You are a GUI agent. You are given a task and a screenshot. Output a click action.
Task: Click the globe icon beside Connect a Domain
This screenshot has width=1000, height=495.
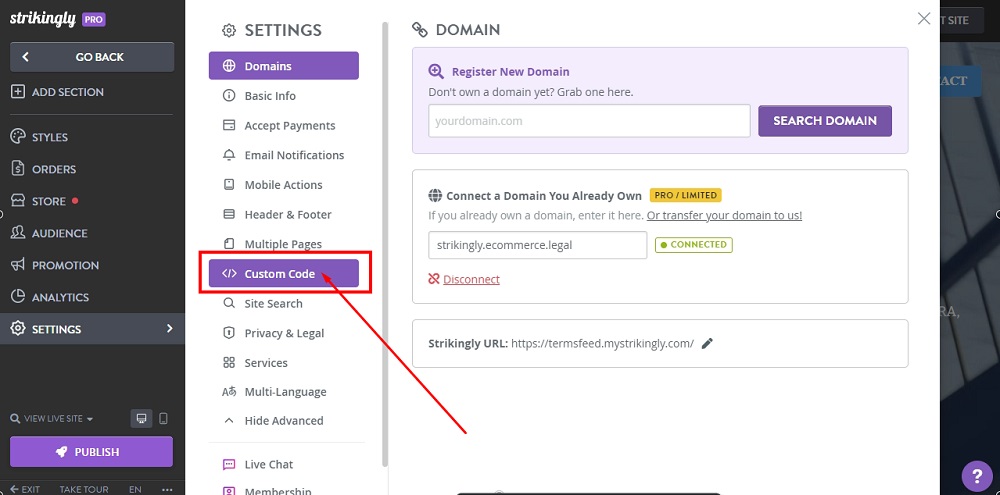pos(435,195)
